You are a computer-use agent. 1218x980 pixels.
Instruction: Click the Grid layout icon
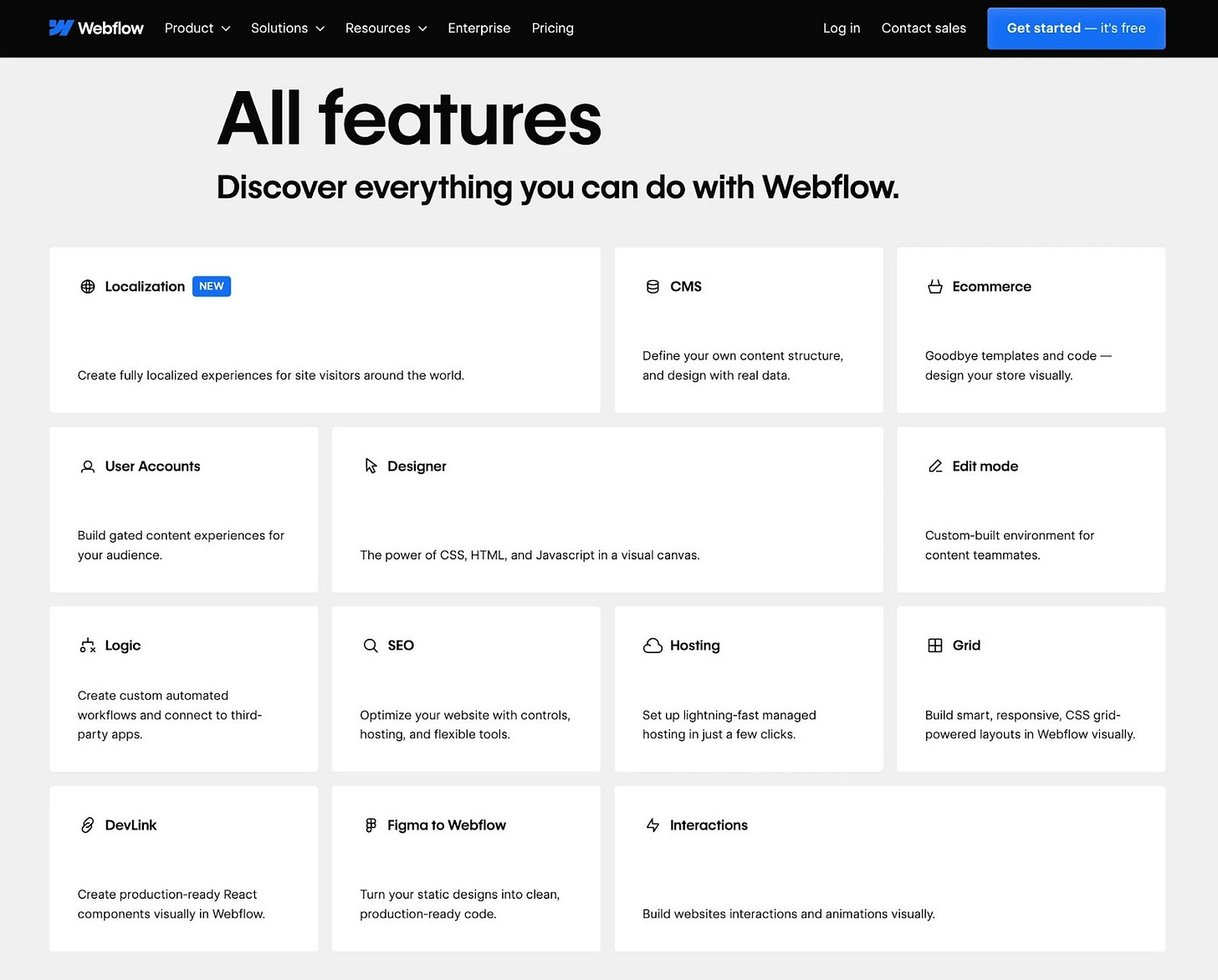click(935, 646)
